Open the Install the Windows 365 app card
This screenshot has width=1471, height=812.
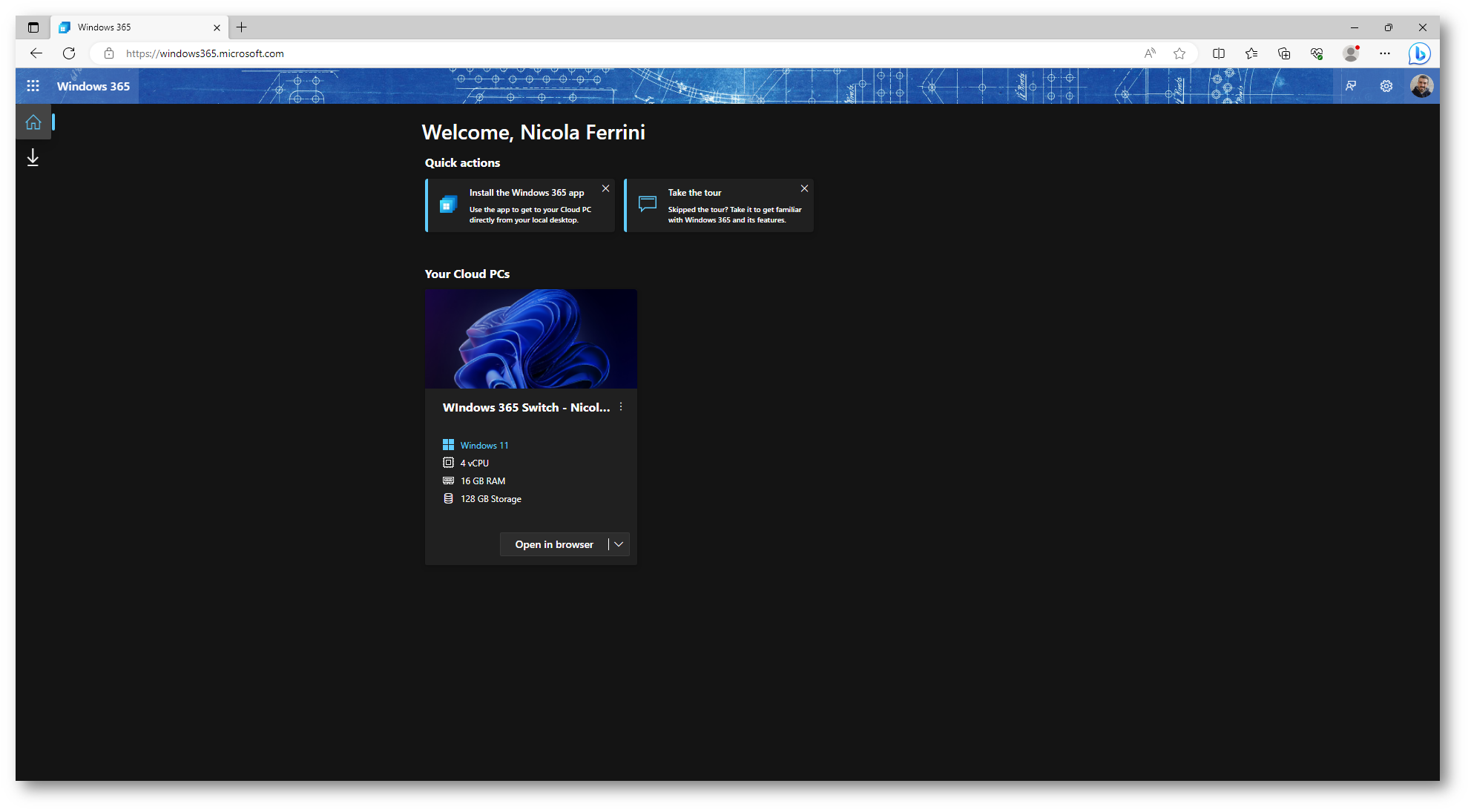[520, 205]
